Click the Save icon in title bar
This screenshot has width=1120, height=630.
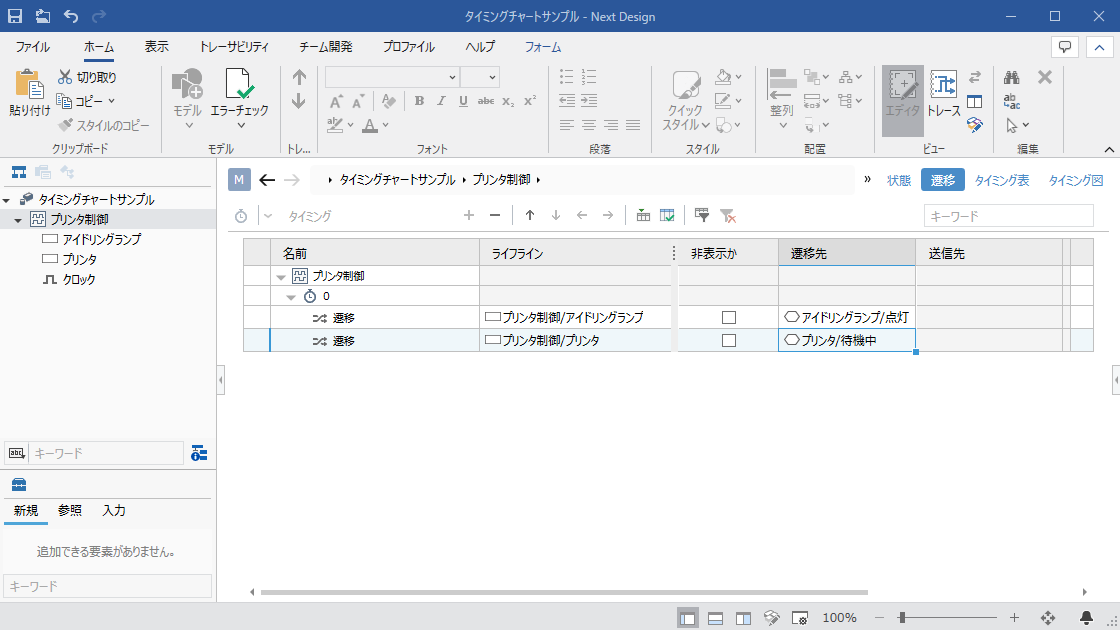(x=14, y=16)
